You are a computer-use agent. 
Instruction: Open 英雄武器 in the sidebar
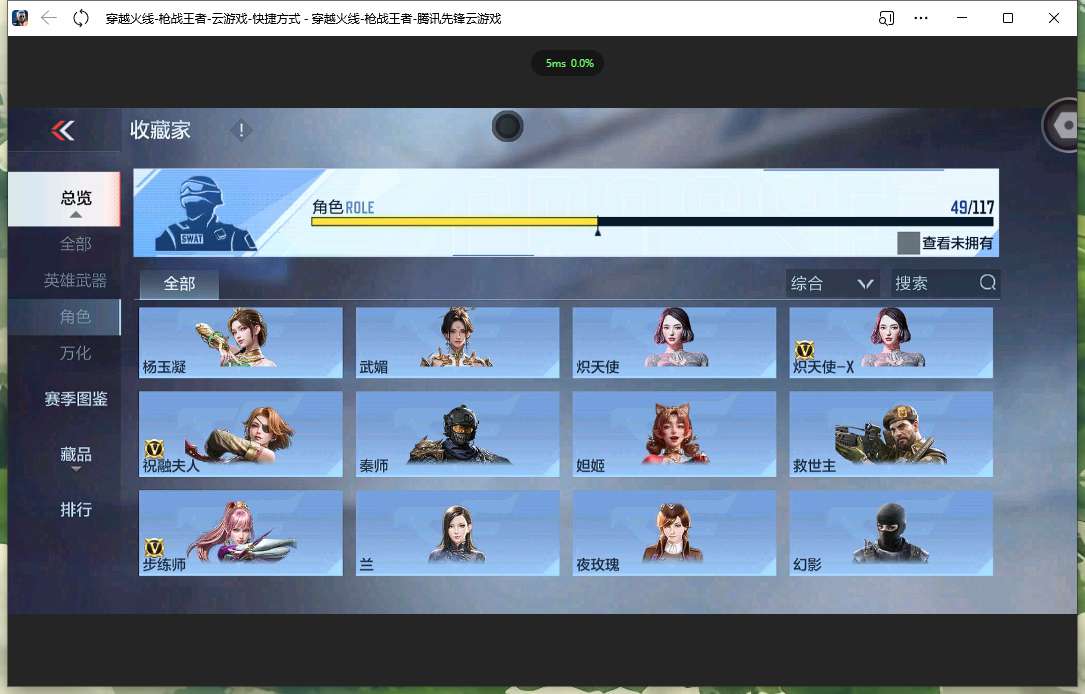[75, 280]
